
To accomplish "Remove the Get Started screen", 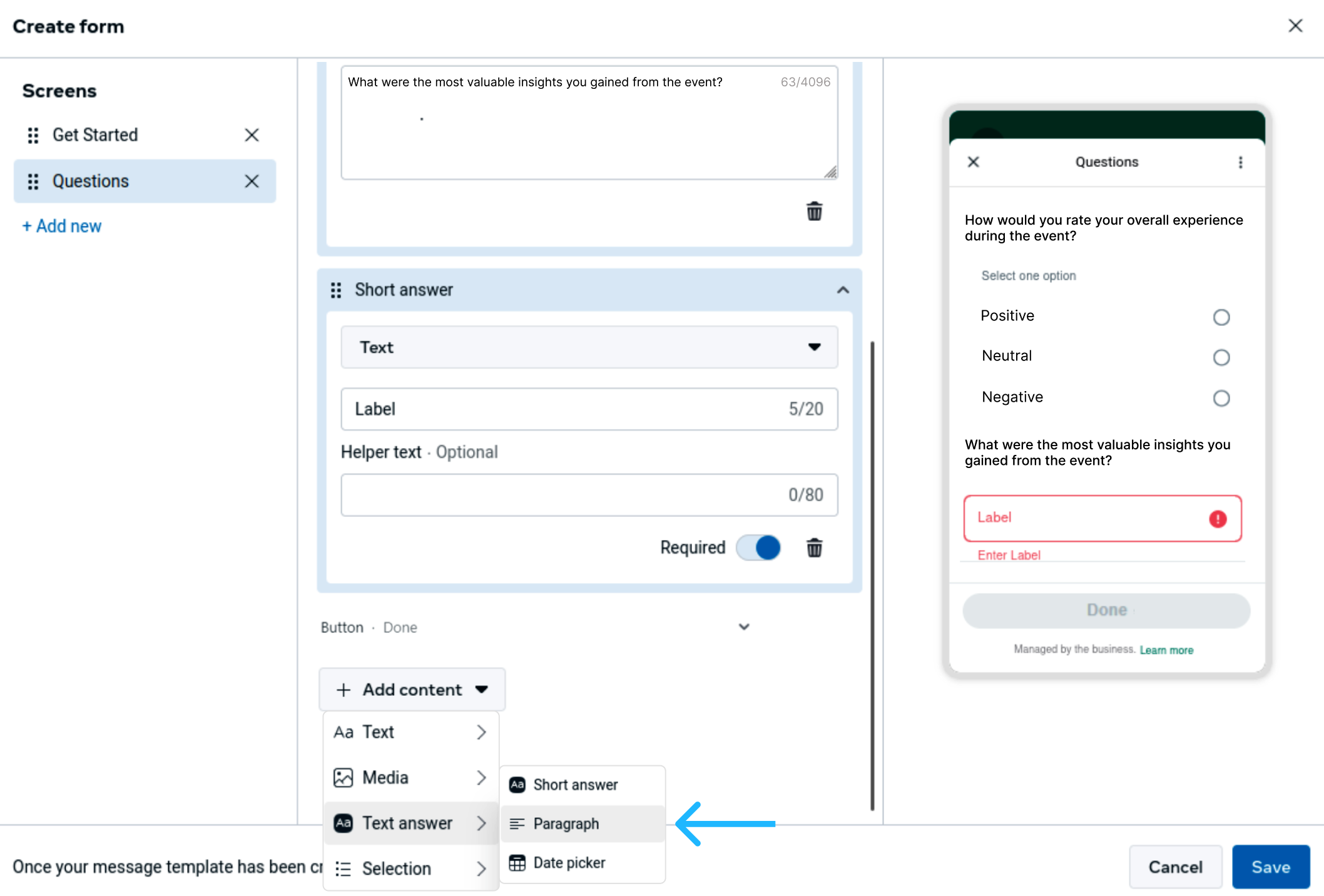I will 252,135.
